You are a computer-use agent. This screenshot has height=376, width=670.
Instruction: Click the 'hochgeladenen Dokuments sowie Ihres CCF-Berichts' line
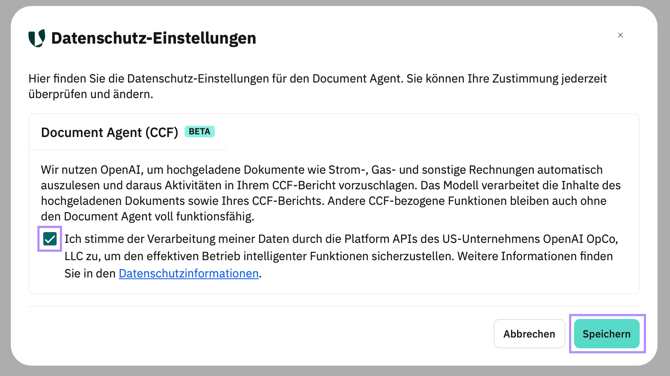click(323, 201)
